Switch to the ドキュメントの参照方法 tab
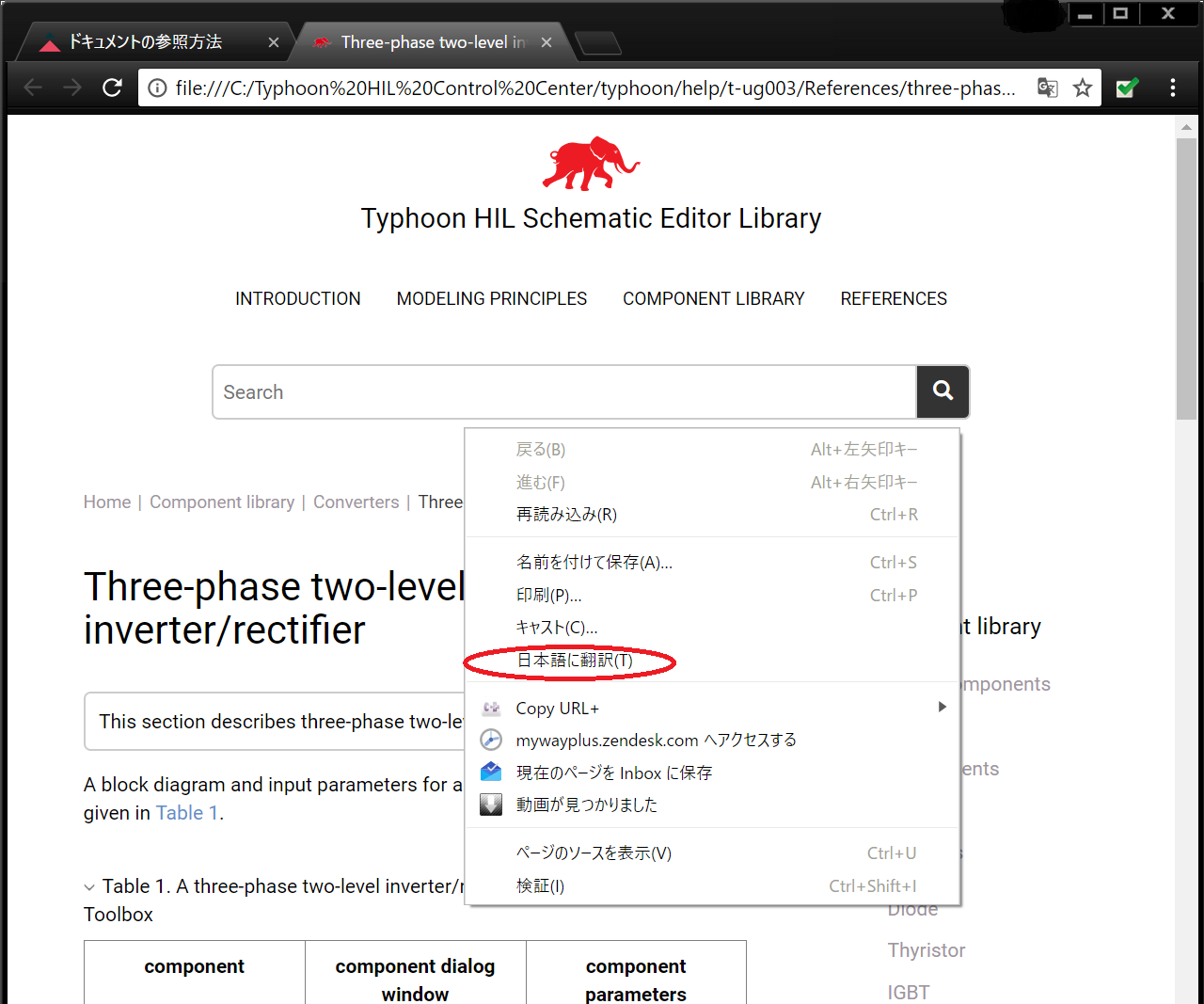This screenshot has height=1004, width=1204. click(x=146, y=42)
